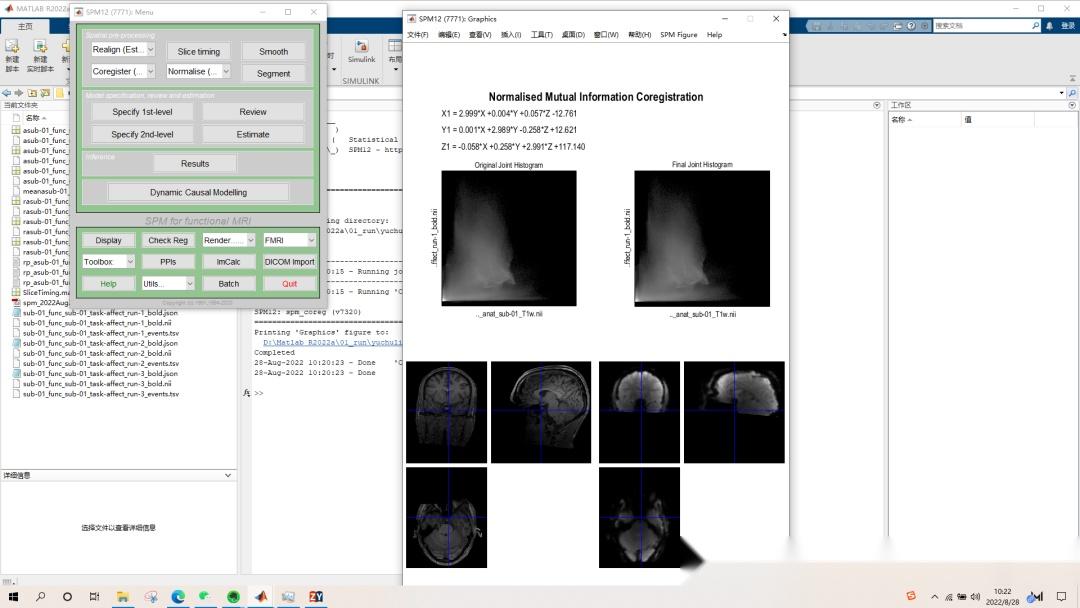Open the Toolbox dropdown
This screenshot has width=1080, height=608.
[108, 262]
